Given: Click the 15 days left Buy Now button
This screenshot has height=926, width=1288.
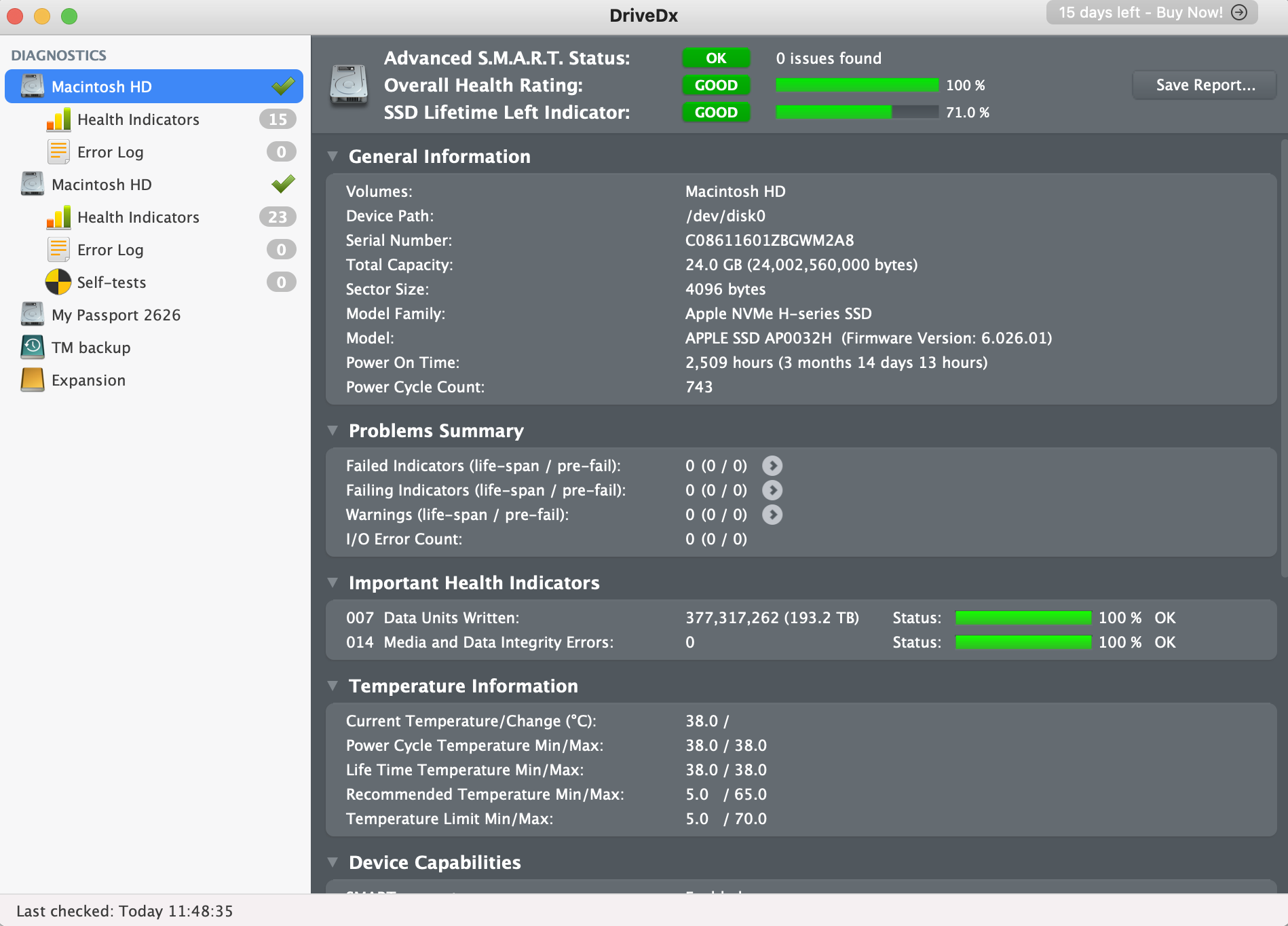Looking at the screenshot, I should point(1152,12).
